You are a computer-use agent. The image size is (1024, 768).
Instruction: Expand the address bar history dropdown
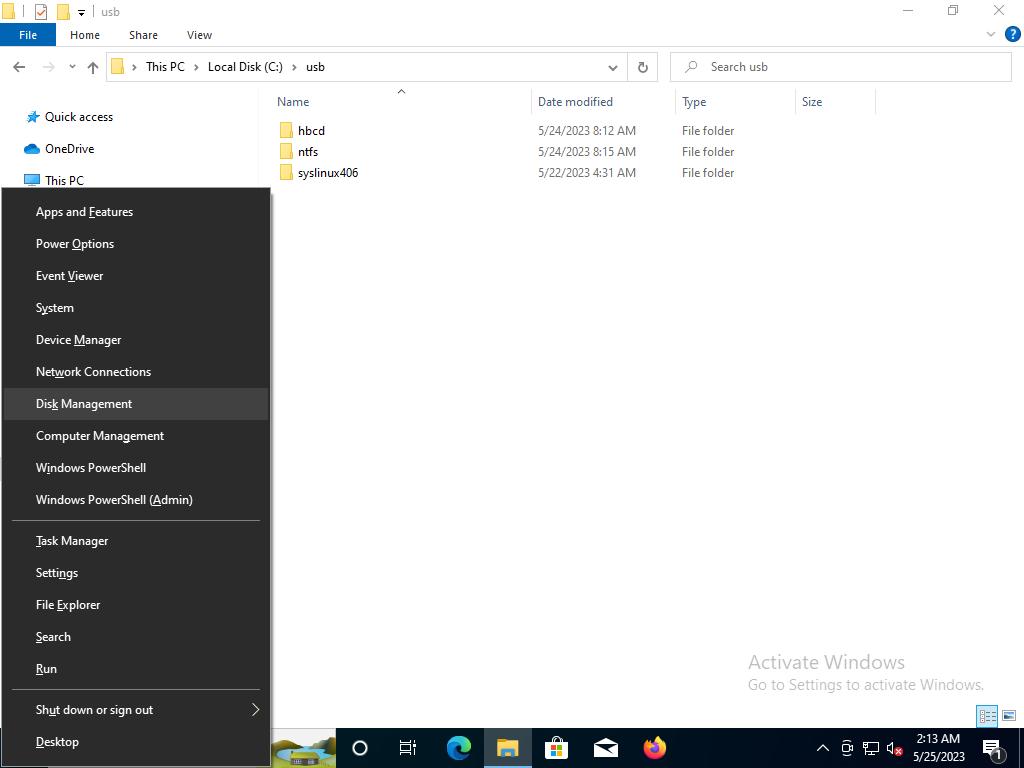coord(612,67)
